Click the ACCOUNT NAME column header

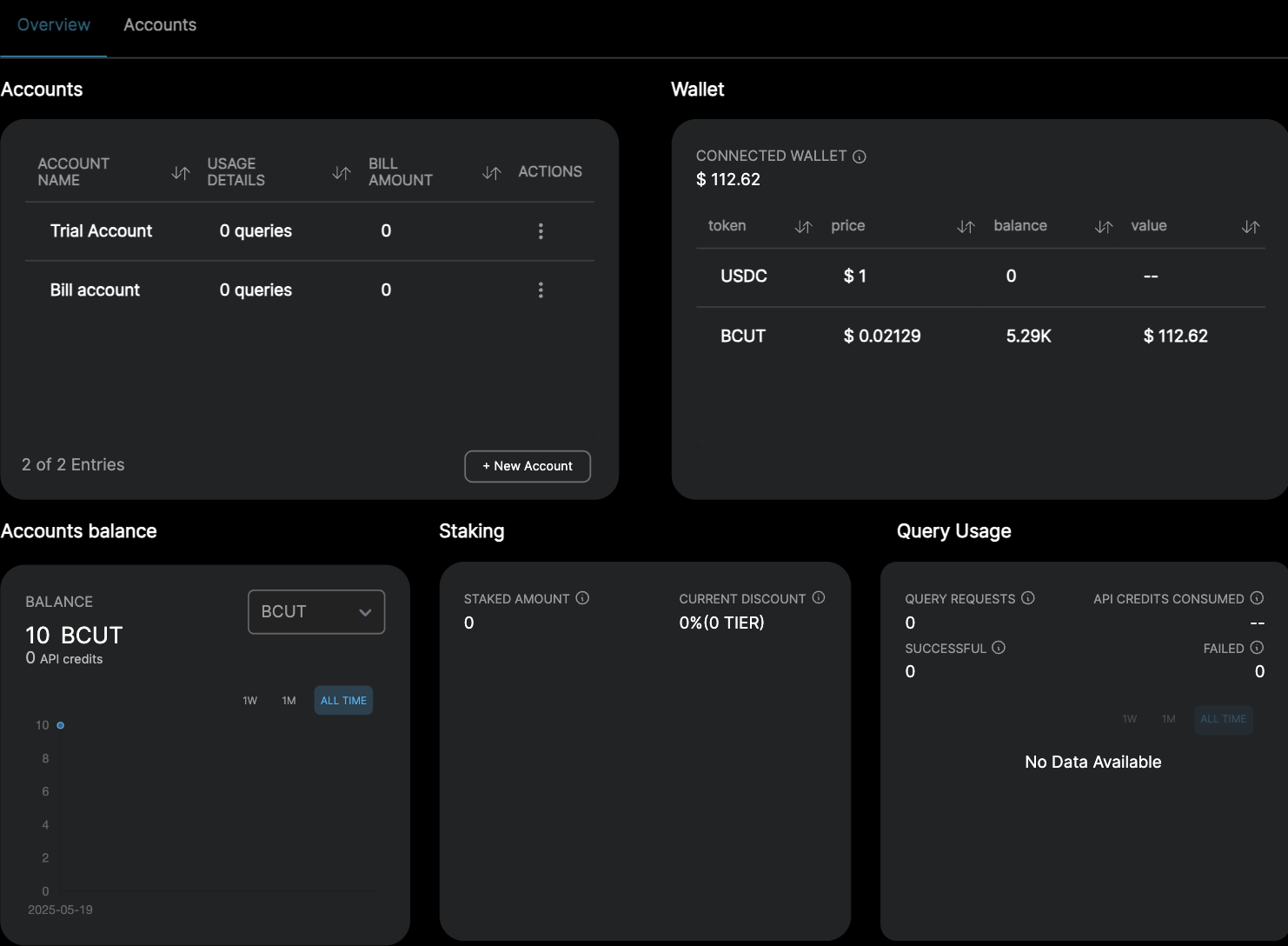(x=74, y=172)
